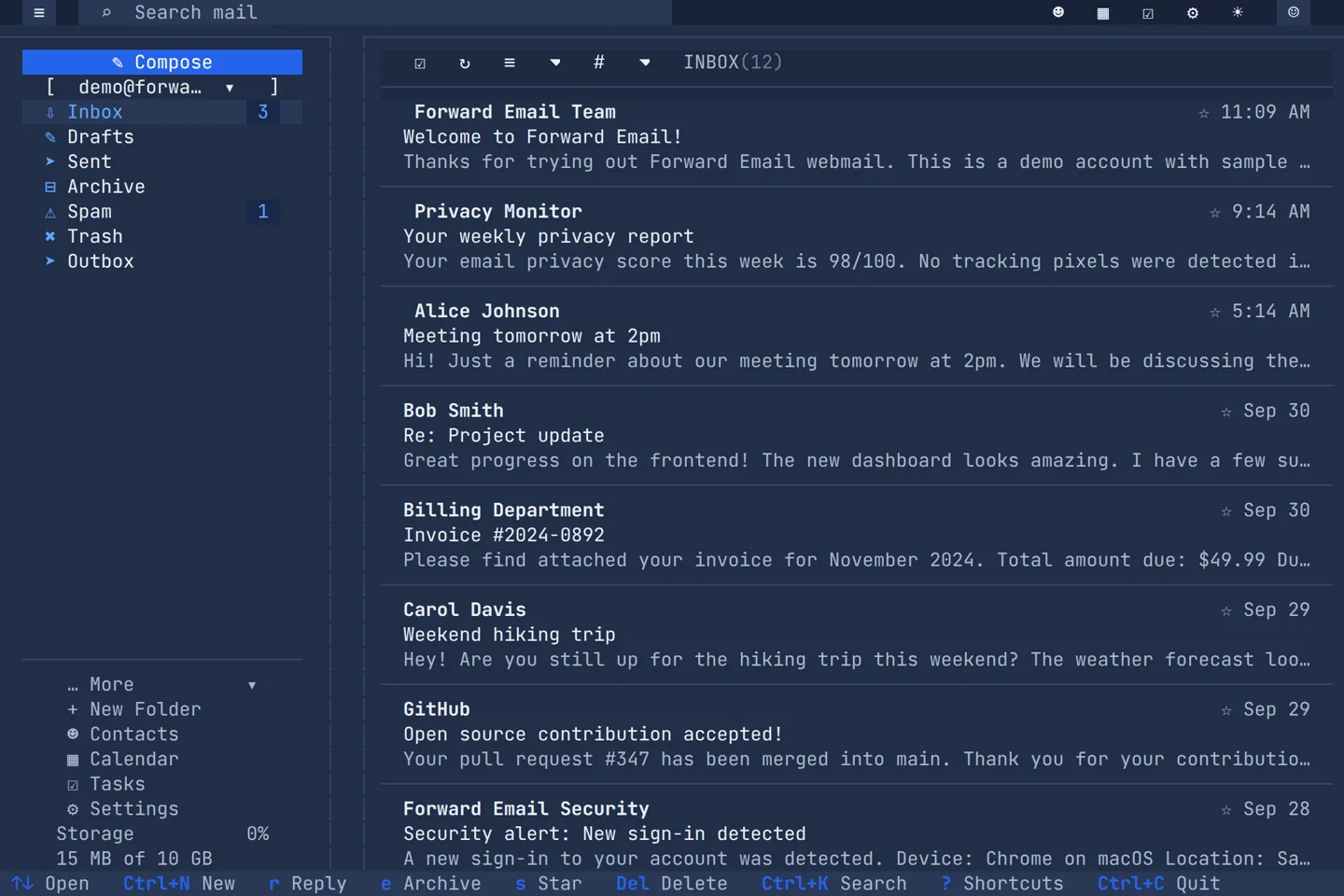Screen dimensions: 1344x896
Task: Go to the Sent folder
Action: tap(162, 161)
